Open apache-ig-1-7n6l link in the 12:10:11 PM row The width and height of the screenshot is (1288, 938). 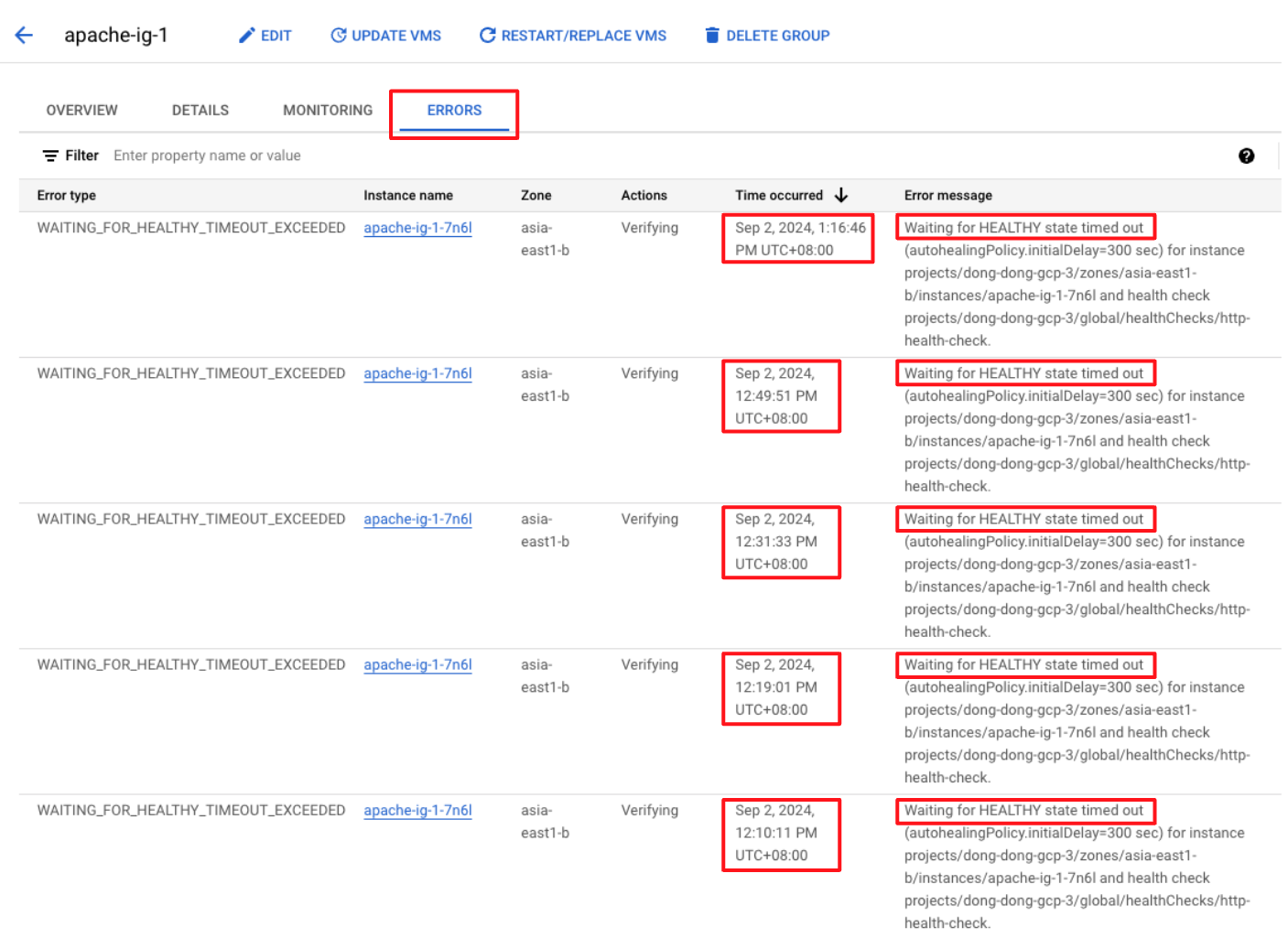point(417,810)
